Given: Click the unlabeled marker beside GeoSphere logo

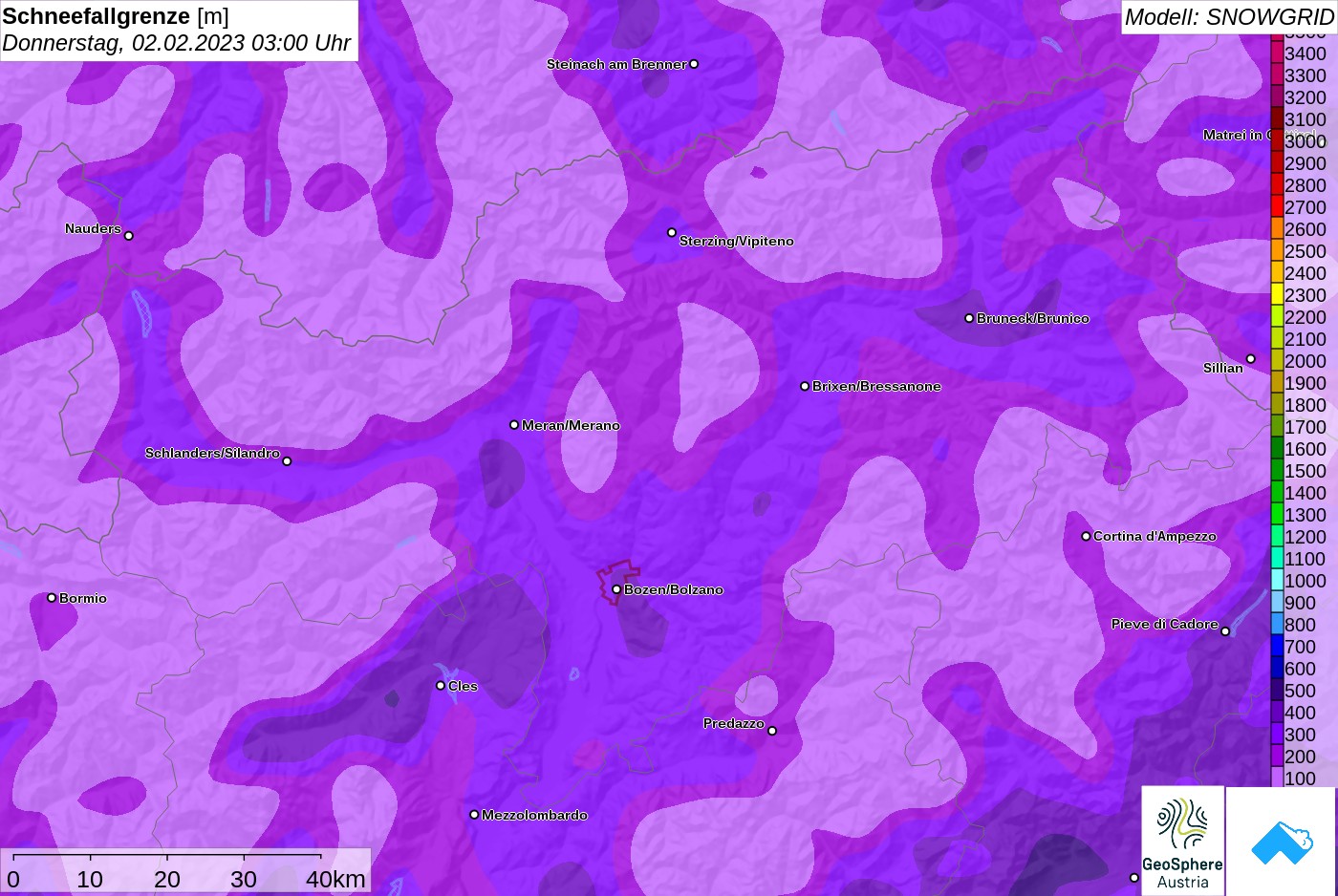Looking at the screenshot, I should (x=1134, y=877).
